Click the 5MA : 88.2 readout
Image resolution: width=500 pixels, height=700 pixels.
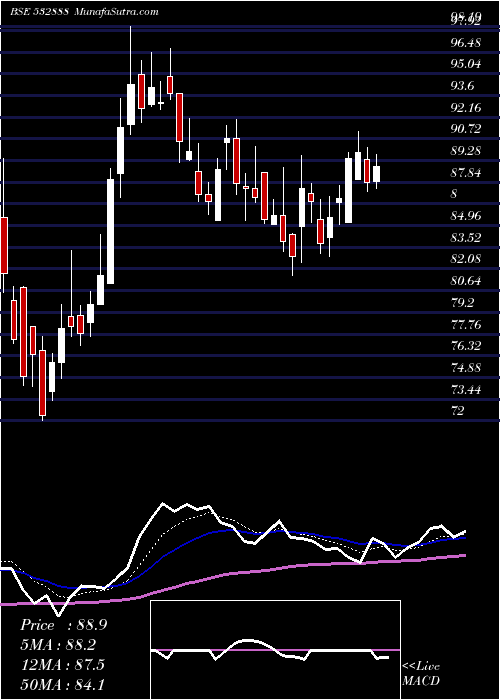click(x=58, y=645)
